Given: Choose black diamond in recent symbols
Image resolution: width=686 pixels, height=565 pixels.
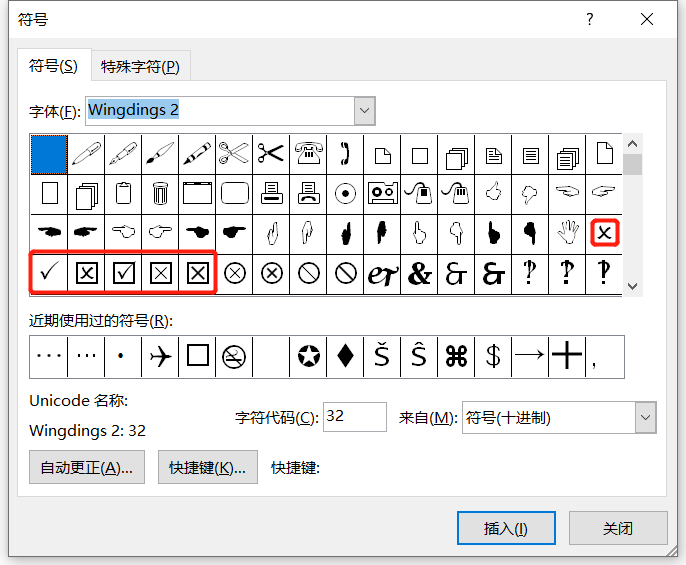Looking at the screenshot, I should point(345,357).
